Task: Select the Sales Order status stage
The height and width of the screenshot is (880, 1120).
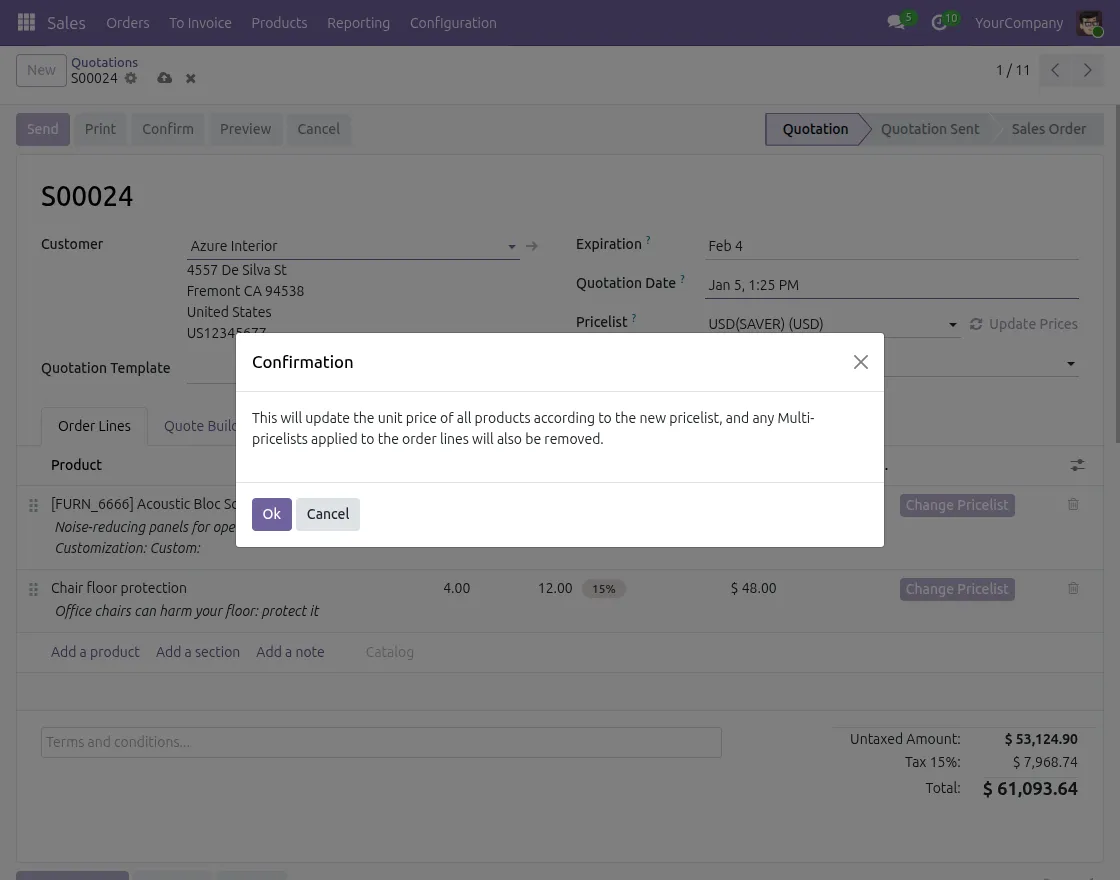Action: pos(1048,129)
